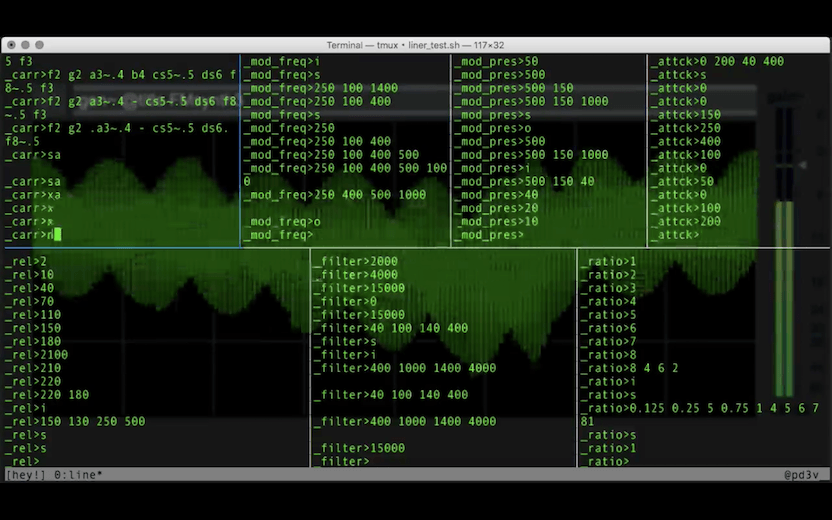Focus the _mod_pres> empty prompt line

[x=491, y=235]
